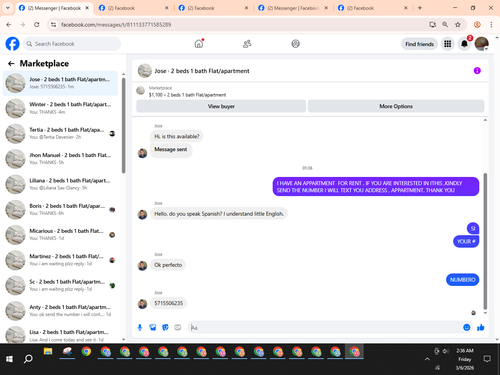Open the notifications bell
500x375 pixels.
[x=464, y=44]
